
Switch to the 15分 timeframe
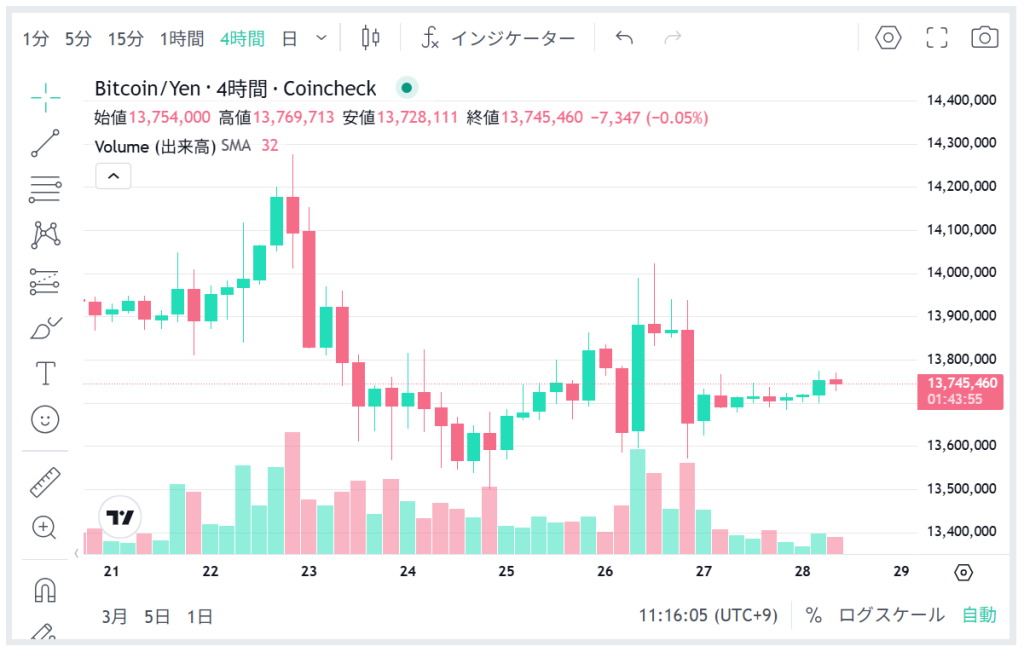(x=126, y=39)
